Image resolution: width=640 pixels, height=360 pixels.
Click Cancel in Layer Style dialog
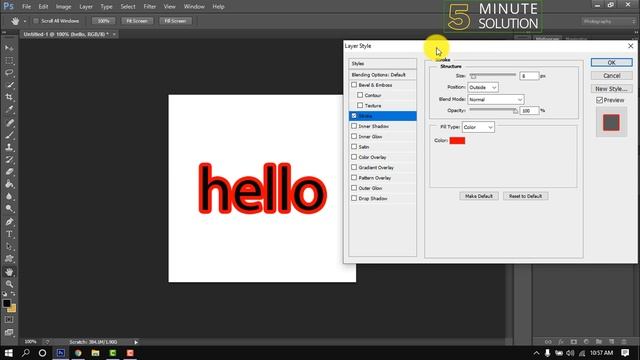[x=611, y=76]
